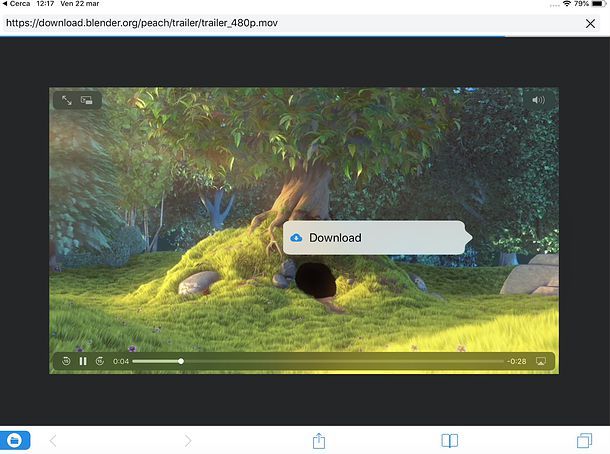Open bookmarks book icon
Viewport: 610px width, 454px height.
point(450,441)
